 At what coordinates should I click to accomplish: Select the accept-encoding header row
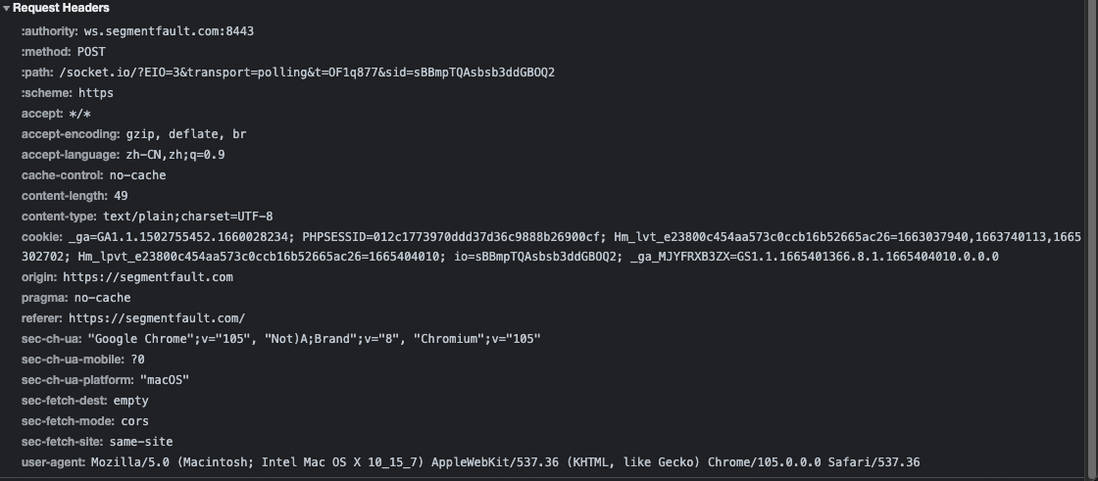pyautogui.click(x=134, y=134)
